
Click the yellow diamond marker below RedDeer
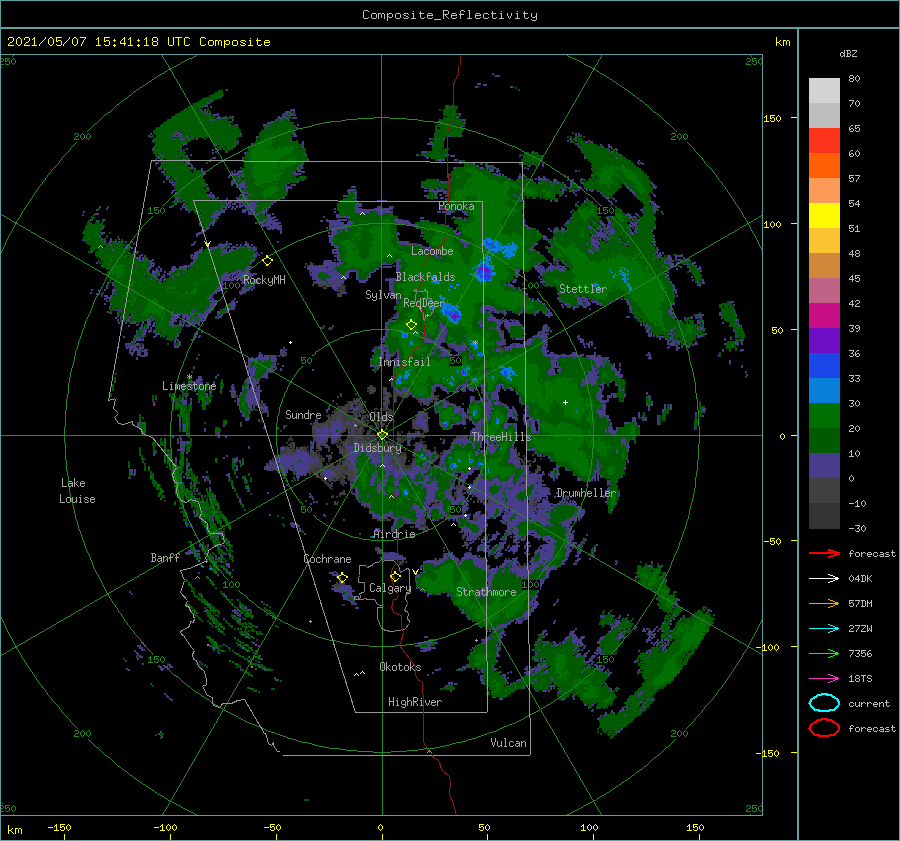tap(411, 325)
